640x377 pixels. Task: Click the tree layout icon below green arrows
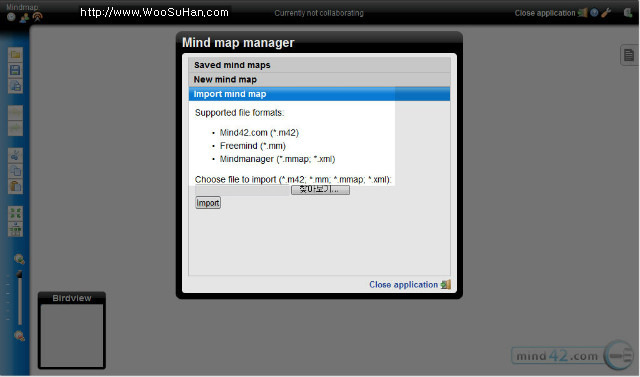click(x=16, y=229)
